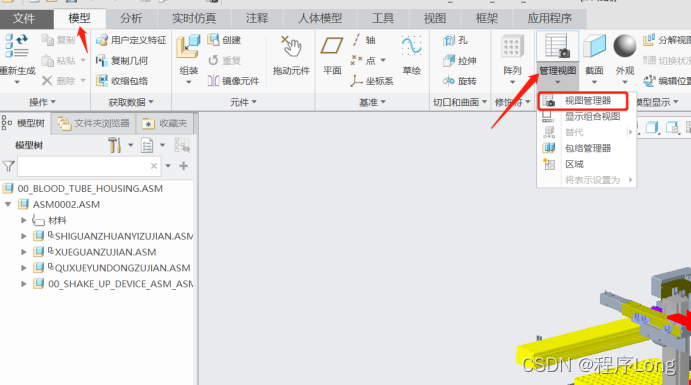This screenshot has width=691, height=385.
Task: Expand the Operations (操作) group dropdown
Action: (x=43, y=102)
